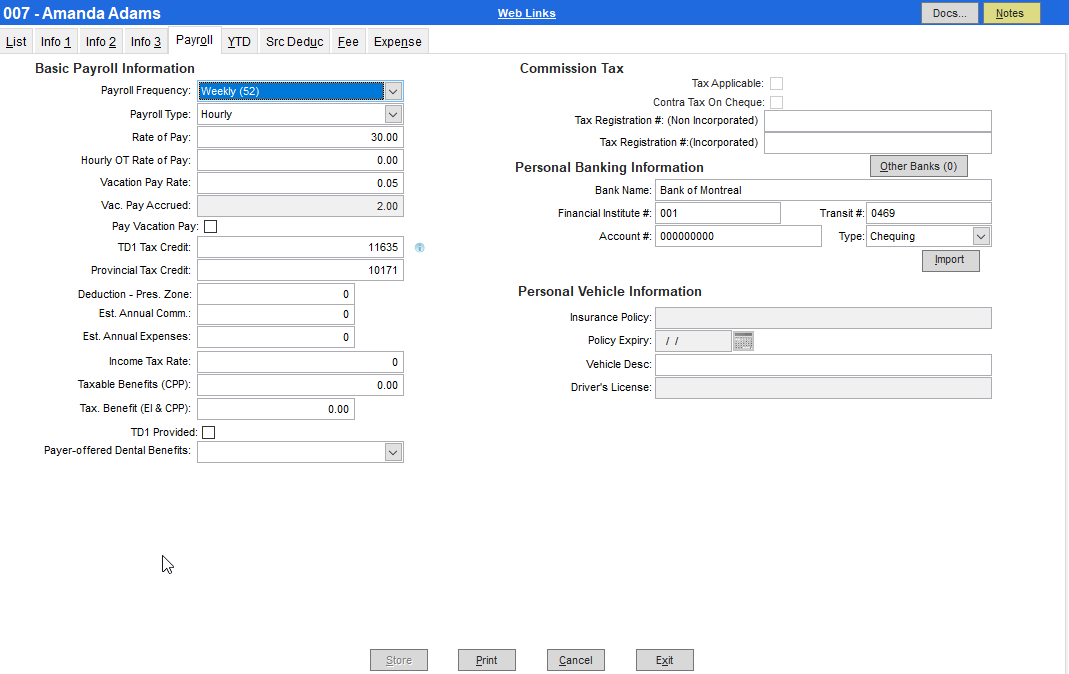Expand the Payroll Type dropdown

coord(393,113)
